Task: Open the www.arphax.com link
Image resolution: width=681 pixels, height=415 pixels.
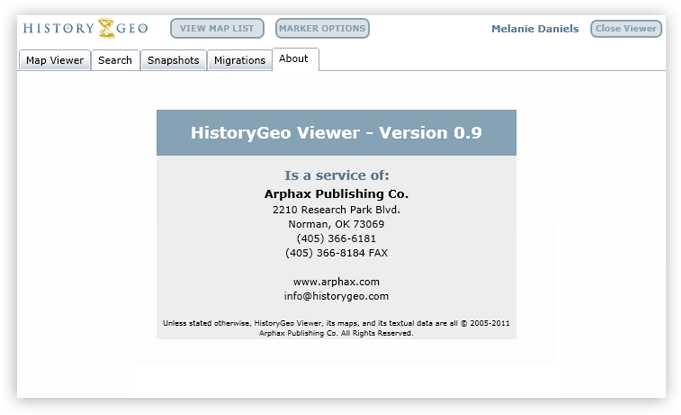Action: tap(336, 282)
